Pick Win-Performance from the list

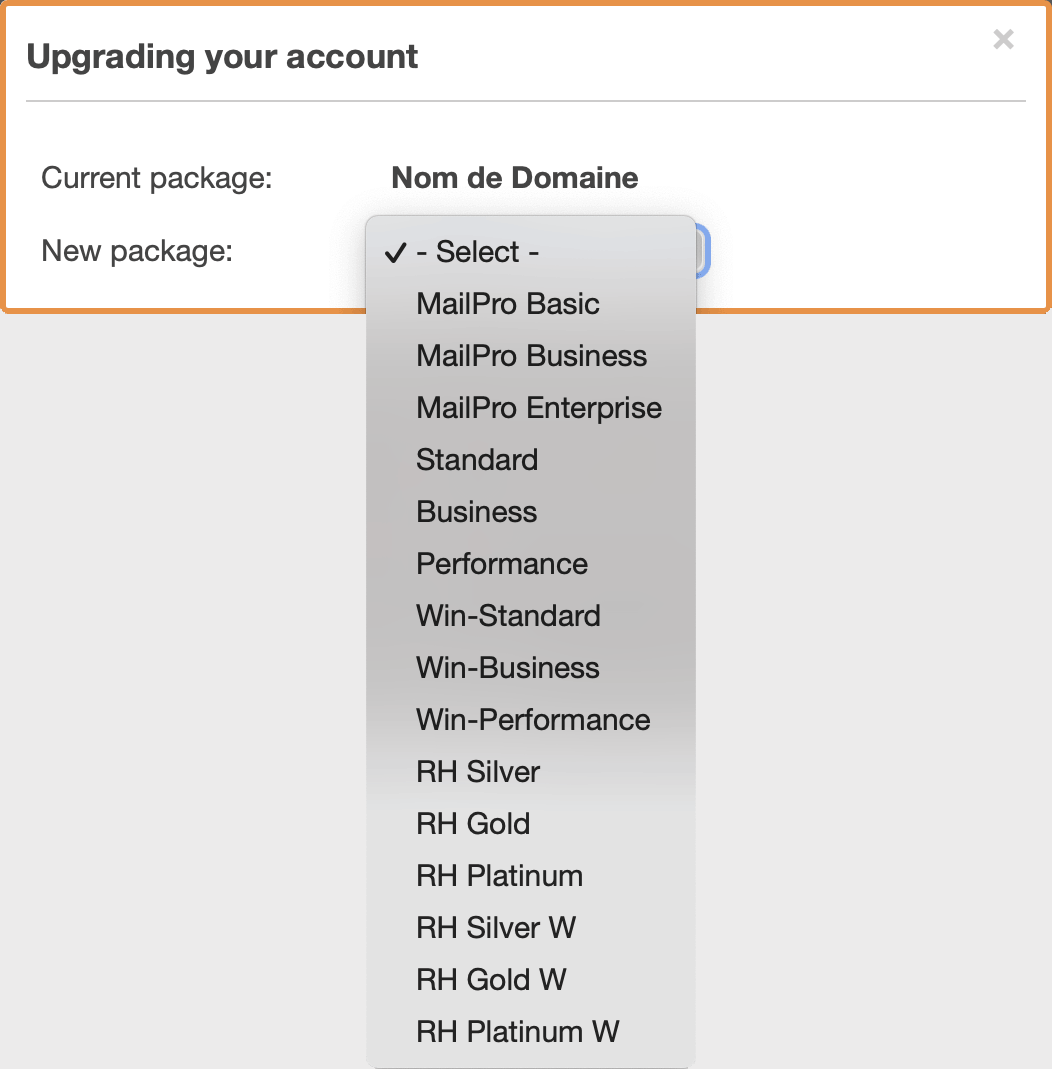[530, 720]
